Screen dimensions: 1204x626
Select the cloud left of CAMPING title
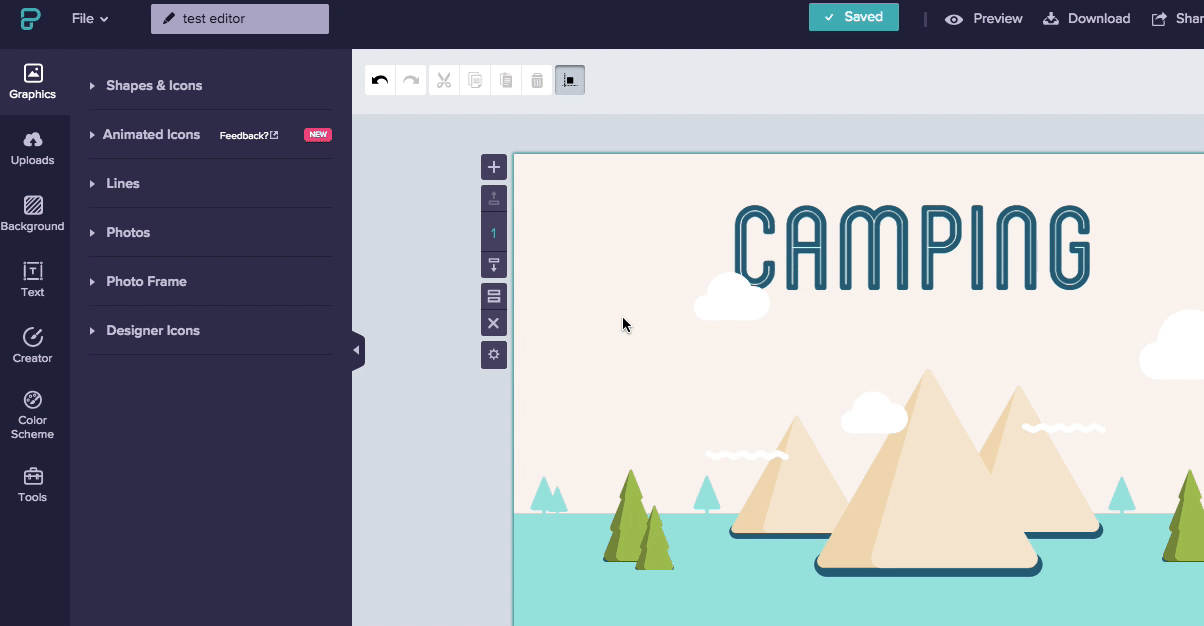[x=731, y=297]
